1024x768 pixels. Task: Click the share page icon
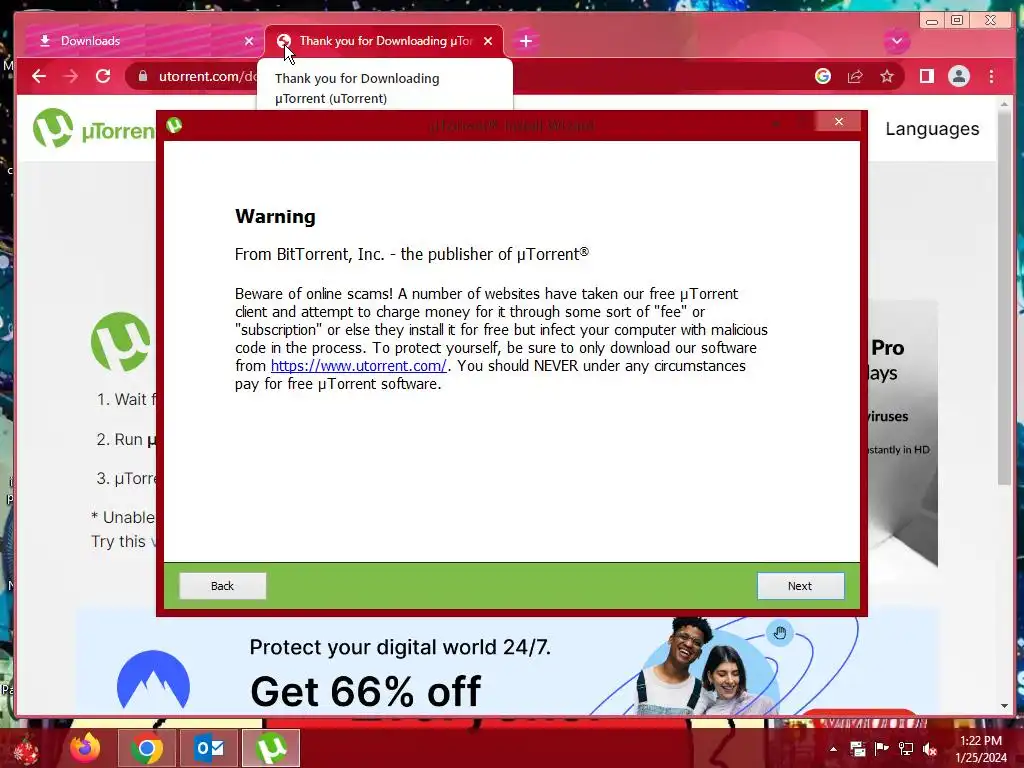click(855, 76)
